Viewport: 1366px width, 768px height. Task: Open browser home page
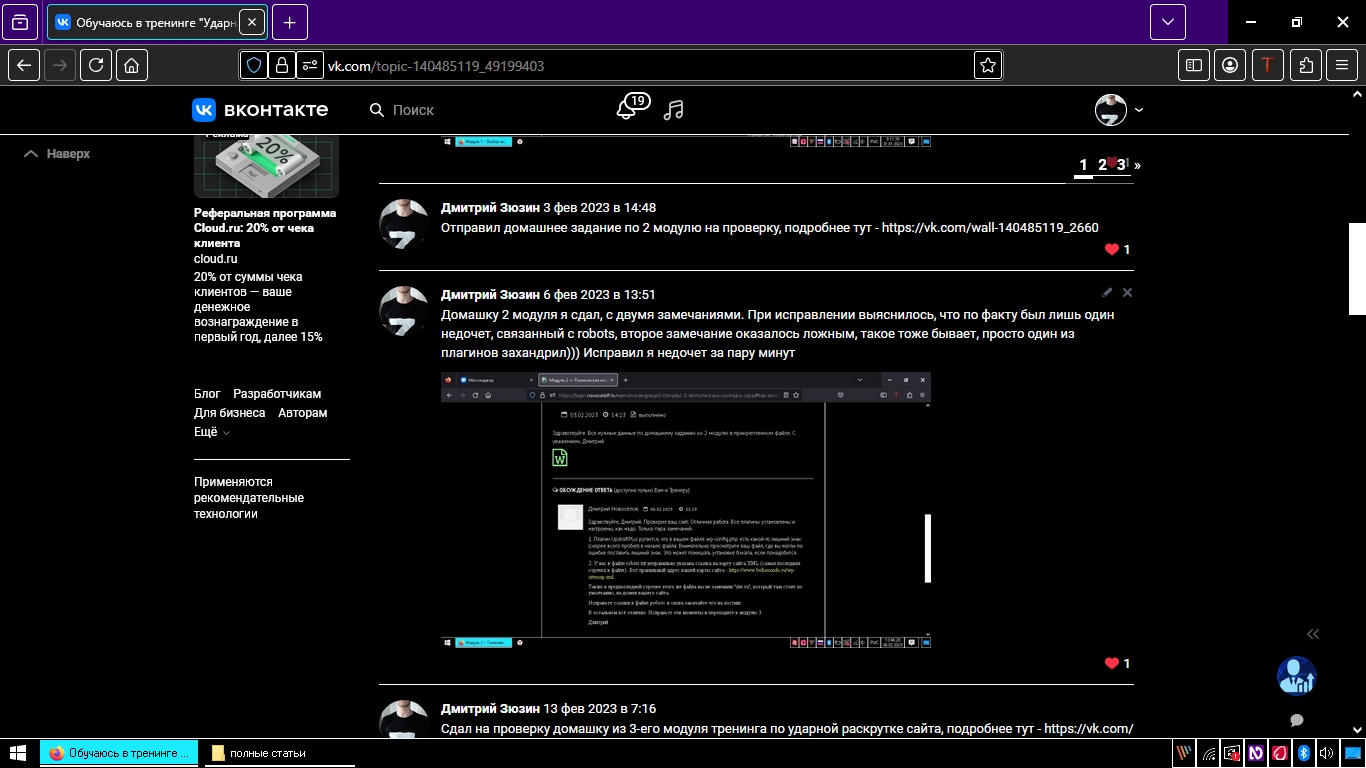(x=132, y=65)
